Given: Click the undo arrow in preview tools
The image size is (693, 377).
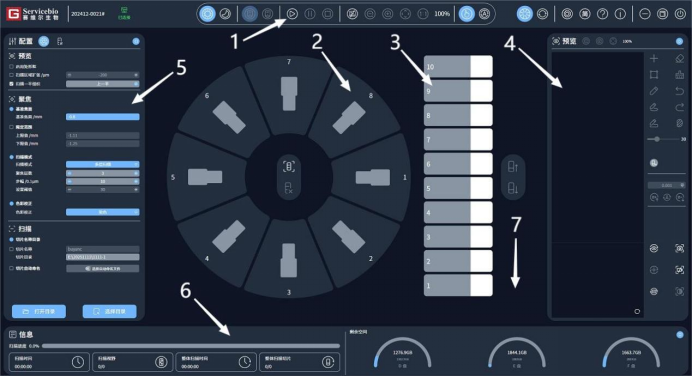Looking at the screenshot, I should point(680,91).
